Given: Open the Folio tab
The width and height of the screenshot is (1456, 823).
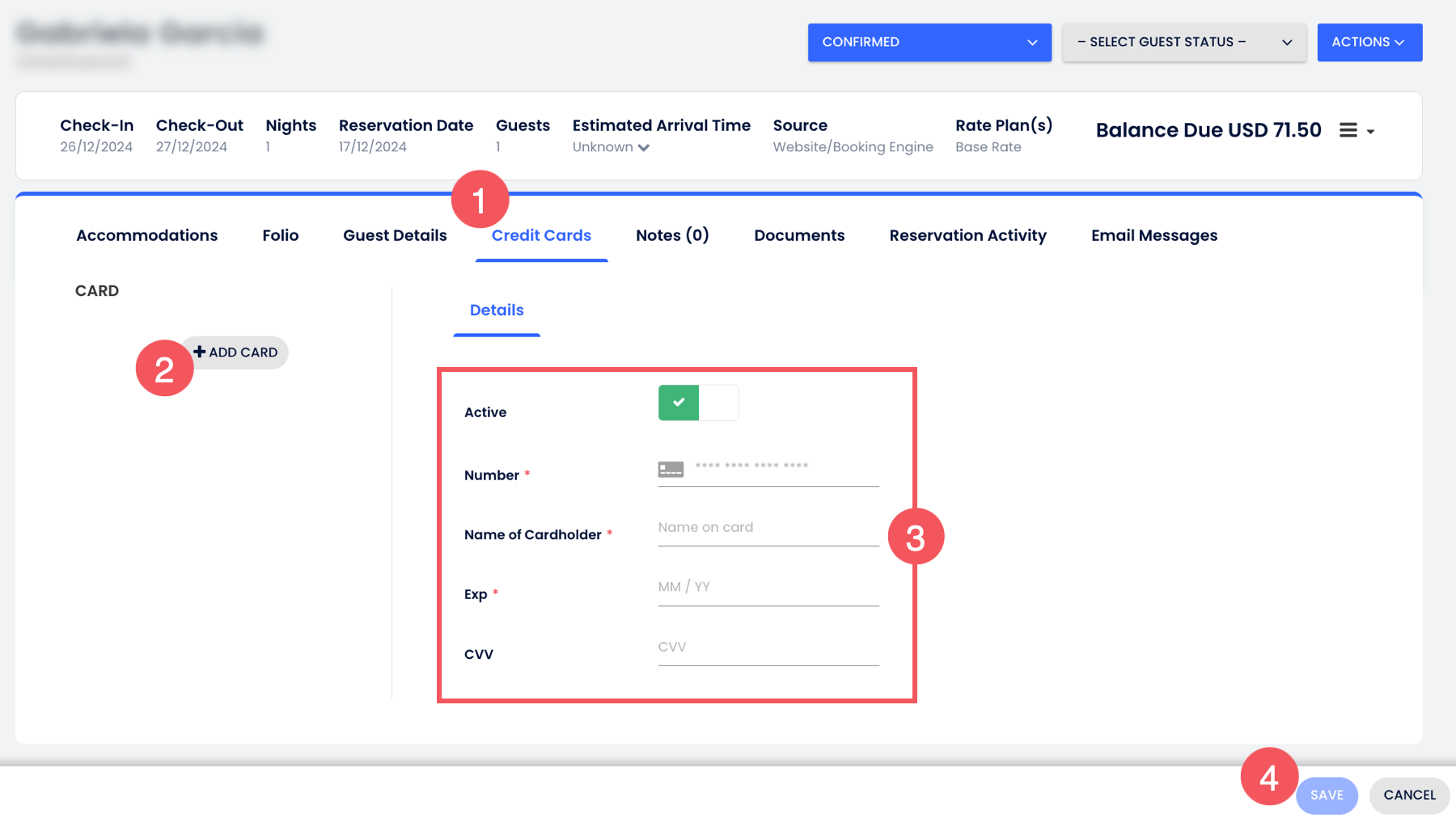Looking at the screenshot, I should [280, 235].
